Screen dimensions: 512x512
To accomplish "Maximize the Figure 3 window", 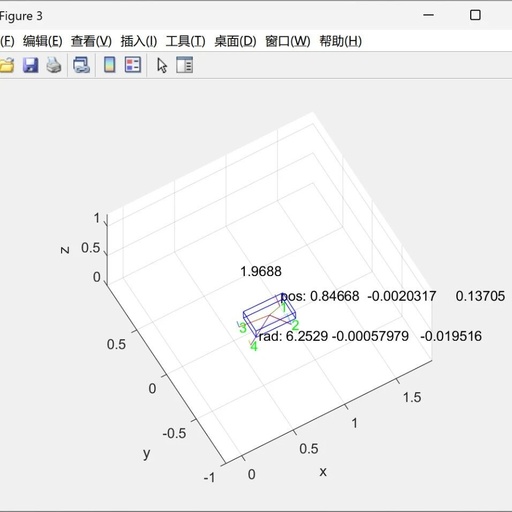I will click(475, 15).
